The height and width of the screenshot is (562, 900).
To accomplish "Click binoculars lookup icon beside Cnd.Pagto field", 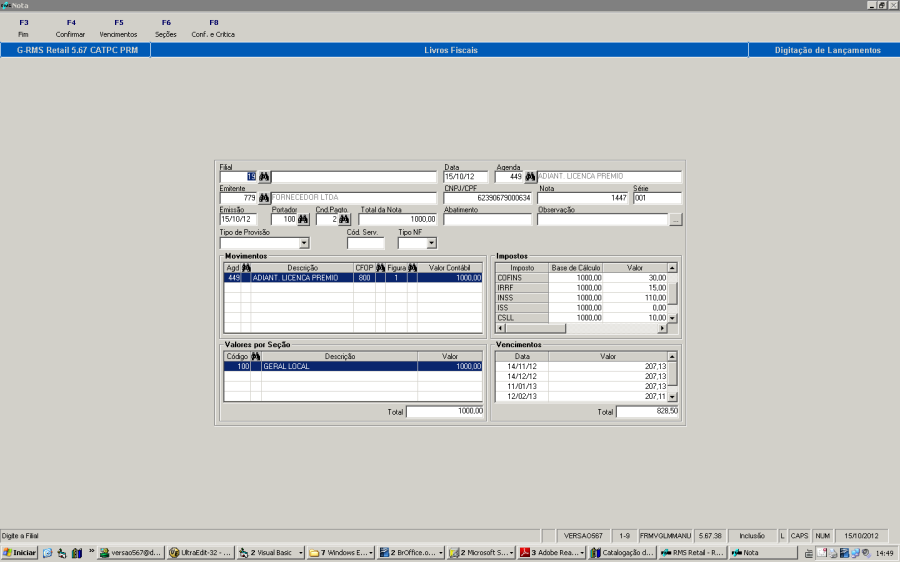I will coord(344,219).
